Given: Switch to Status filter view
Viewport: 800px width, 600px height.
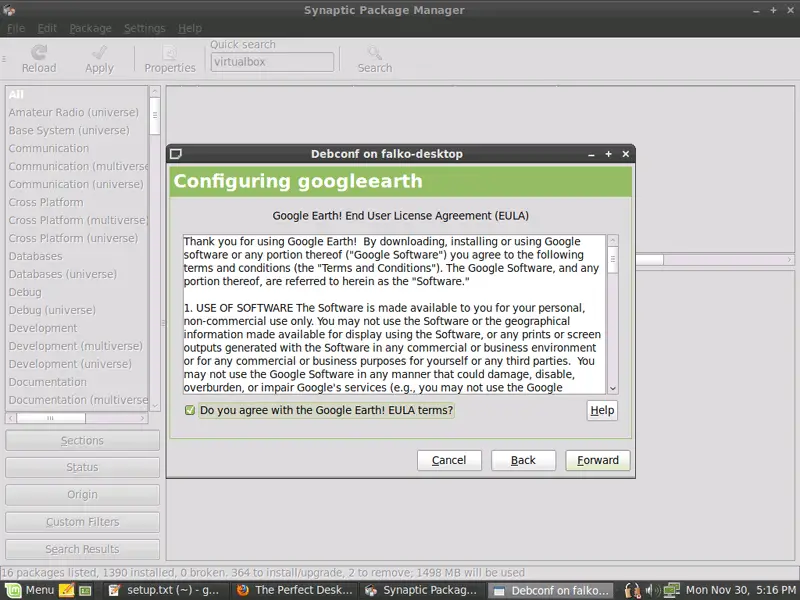Looking at the screenshot, I should (x=82, y=467).
